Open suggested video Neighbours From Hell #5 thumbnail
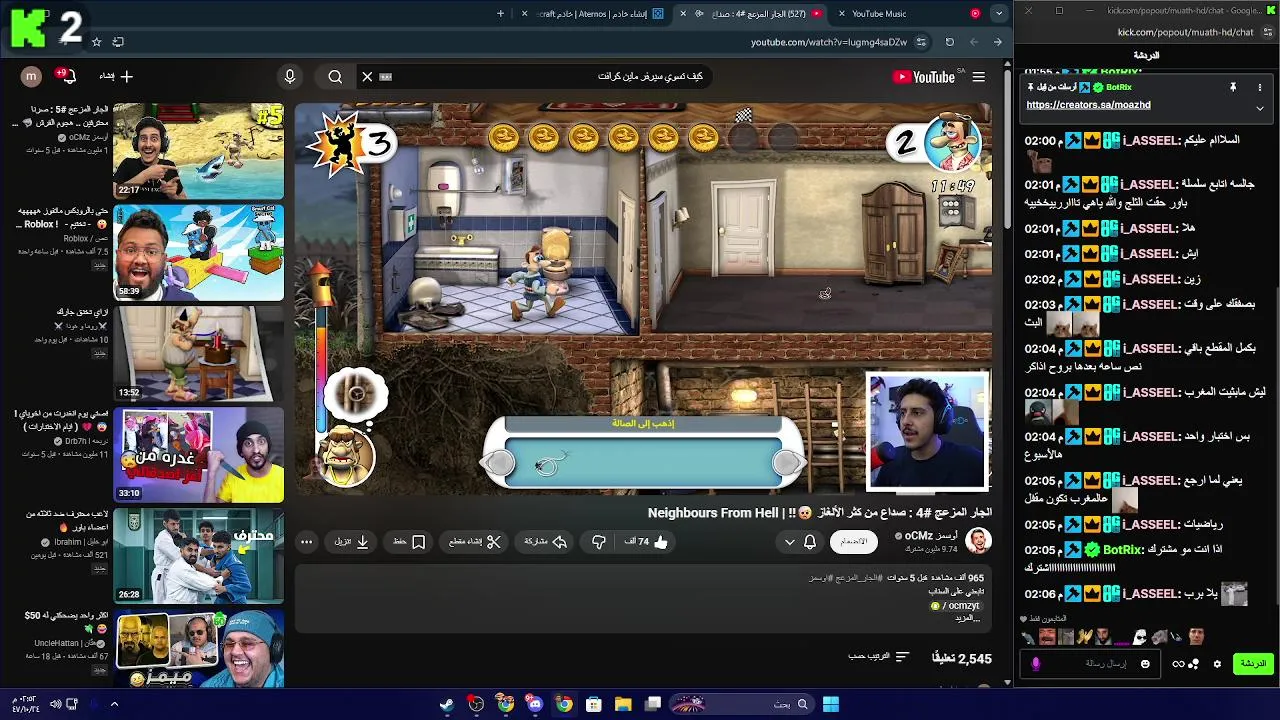The width and height of the screenshot is (1280, 720). click(x=198, y=150)
